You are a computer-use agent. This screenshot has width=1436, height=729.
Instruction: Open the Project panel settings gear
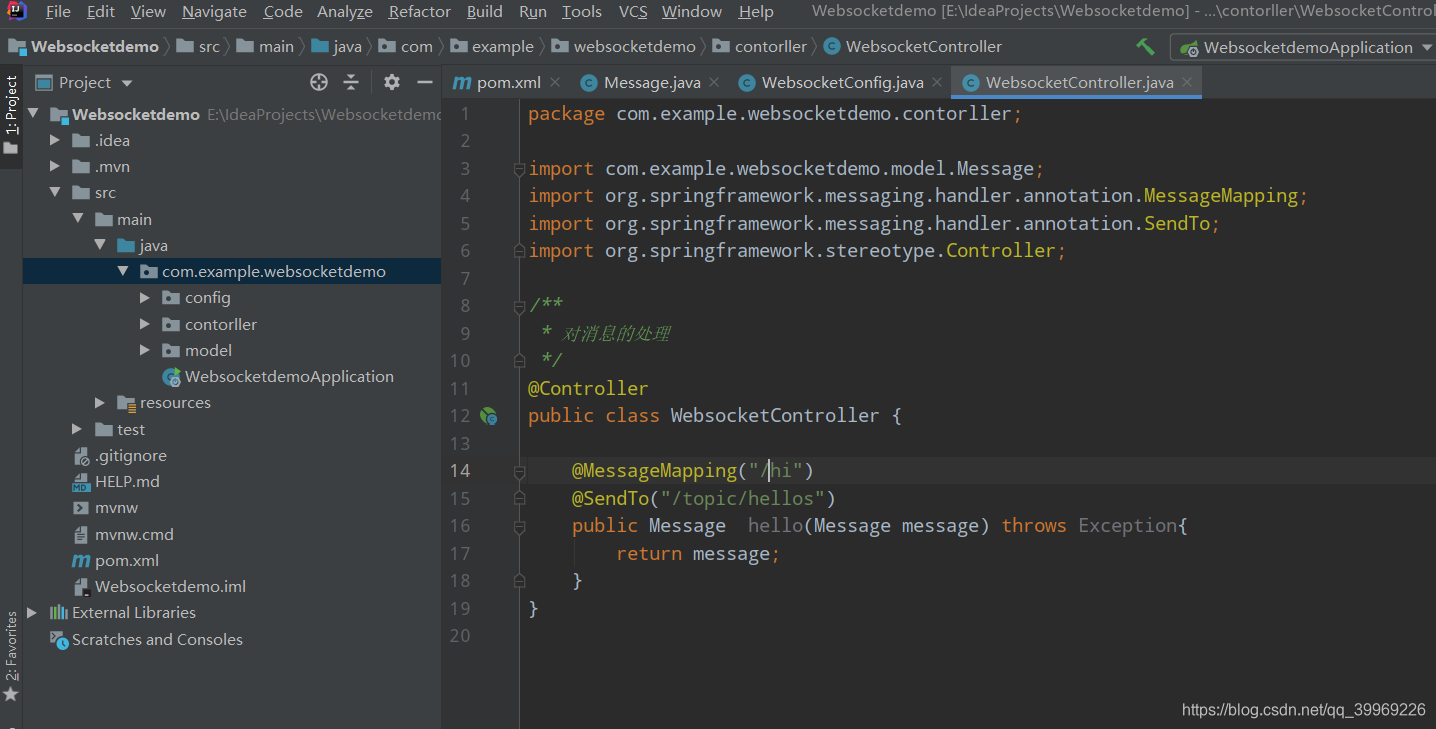(x=391, y=82)
